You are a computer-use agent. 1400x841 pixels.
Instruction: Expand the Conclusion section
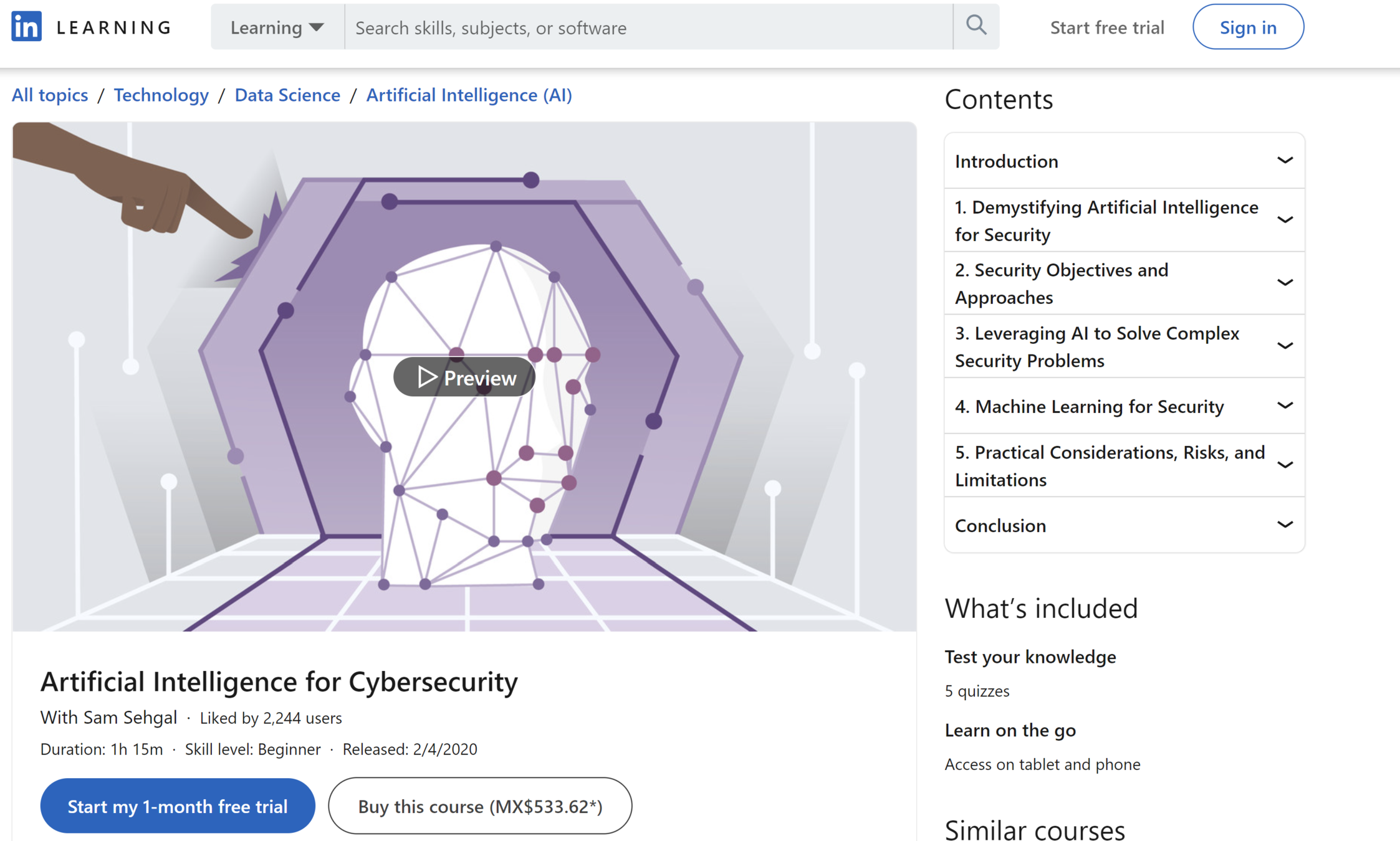pos(1285,525)
